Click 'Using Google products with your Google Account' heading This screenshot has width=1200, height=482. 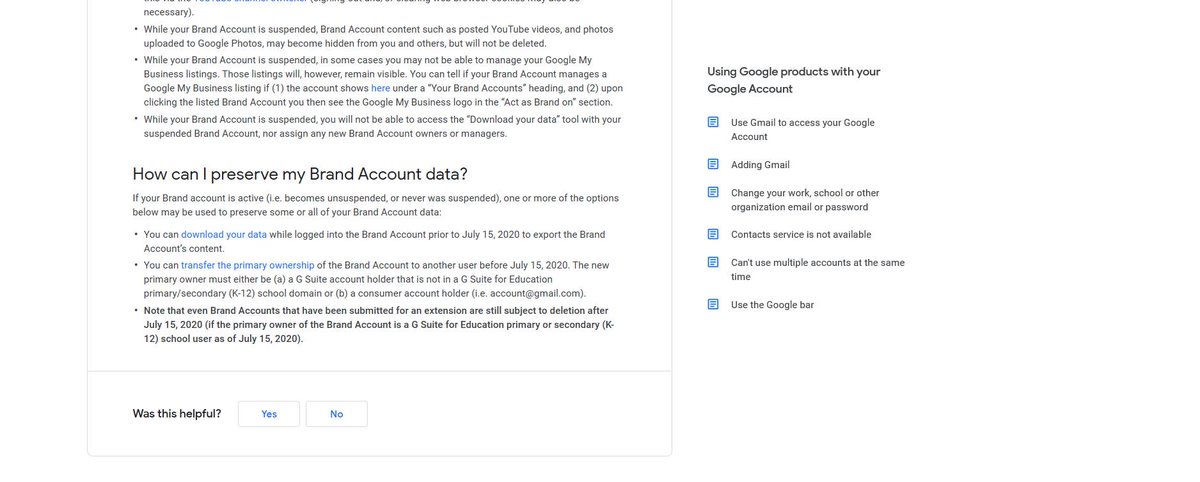click(x=794, y=80)
